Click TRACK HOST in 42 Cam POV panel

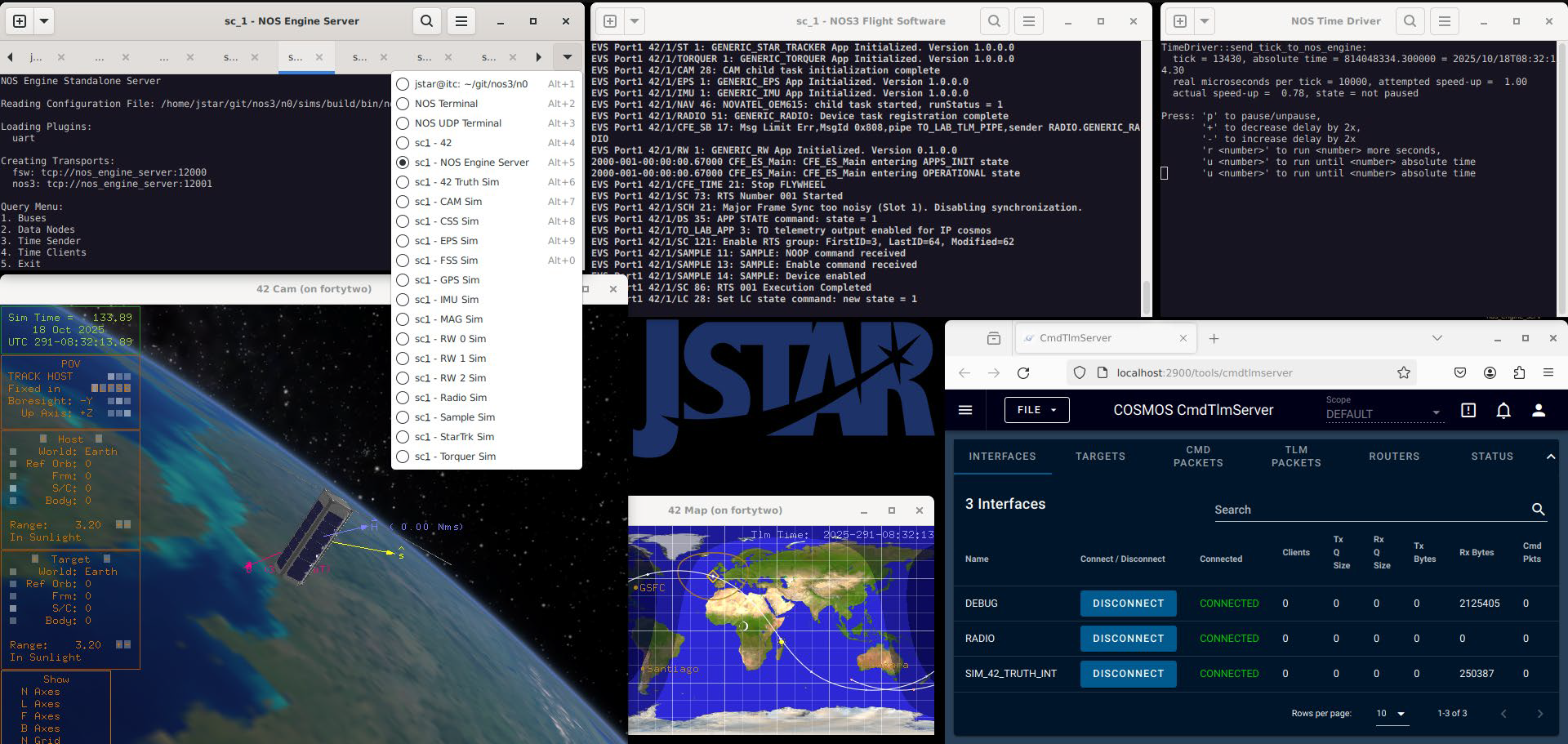(x=40, y=376)
